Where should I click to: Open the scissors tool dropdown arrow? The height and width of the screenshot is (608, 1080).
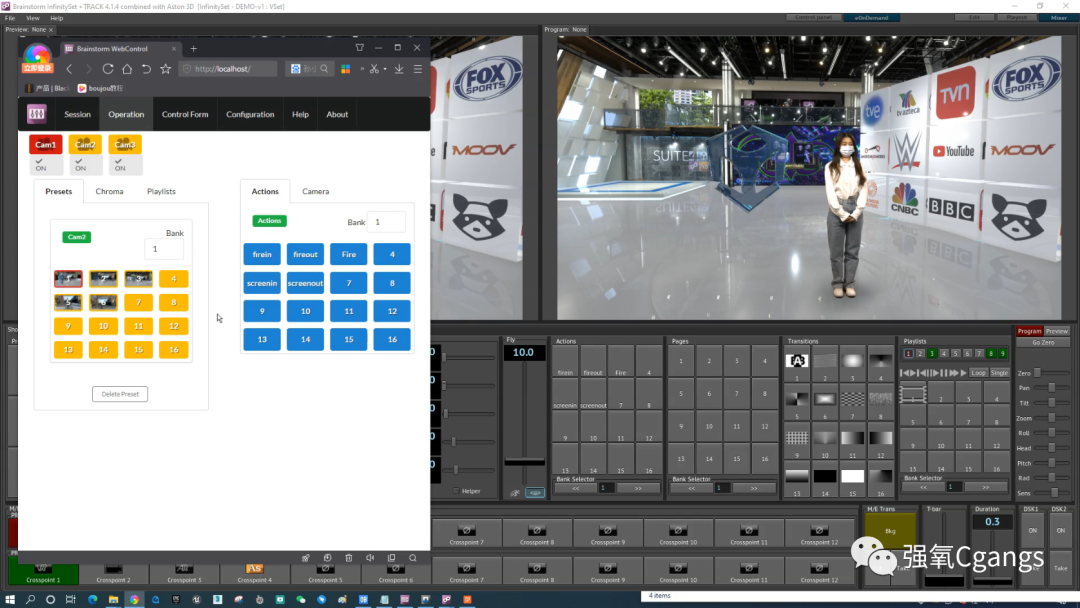[x=384, y=69]
